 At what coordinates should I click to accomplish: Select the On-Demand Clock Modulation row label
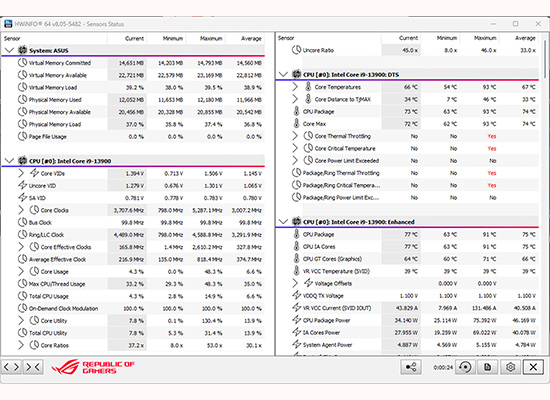[x=63, y=308]
